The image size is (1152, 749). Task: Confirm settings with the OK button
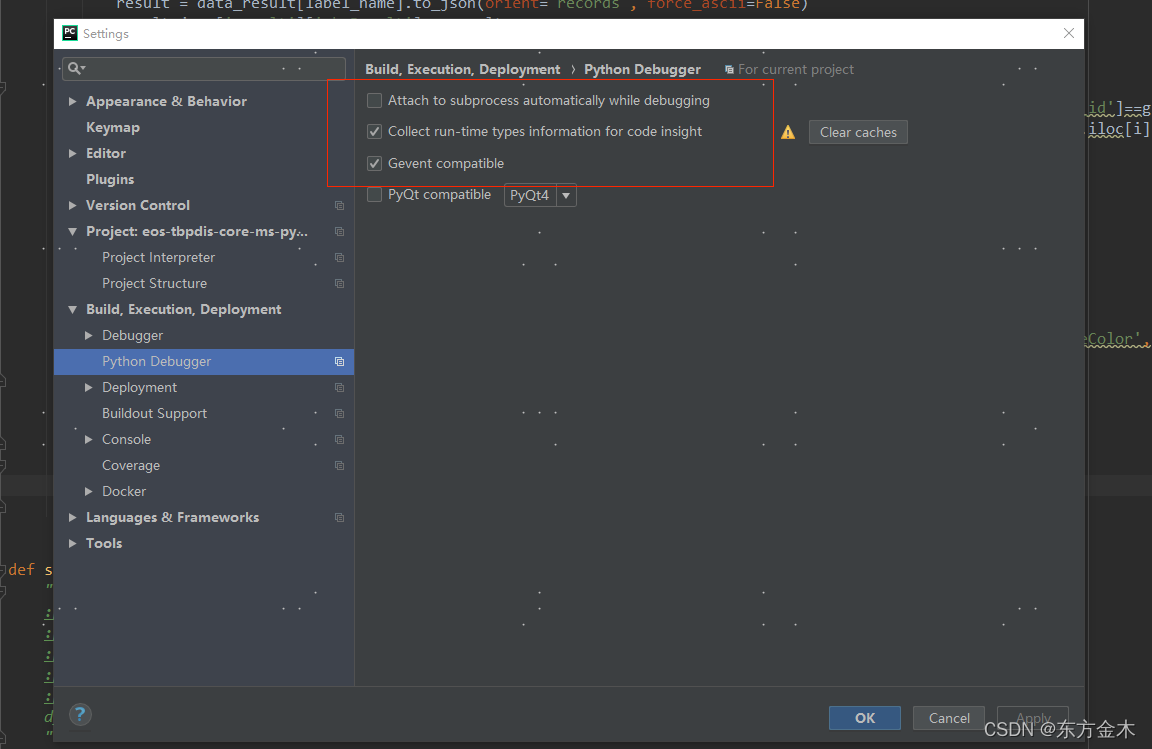[864, 718]
